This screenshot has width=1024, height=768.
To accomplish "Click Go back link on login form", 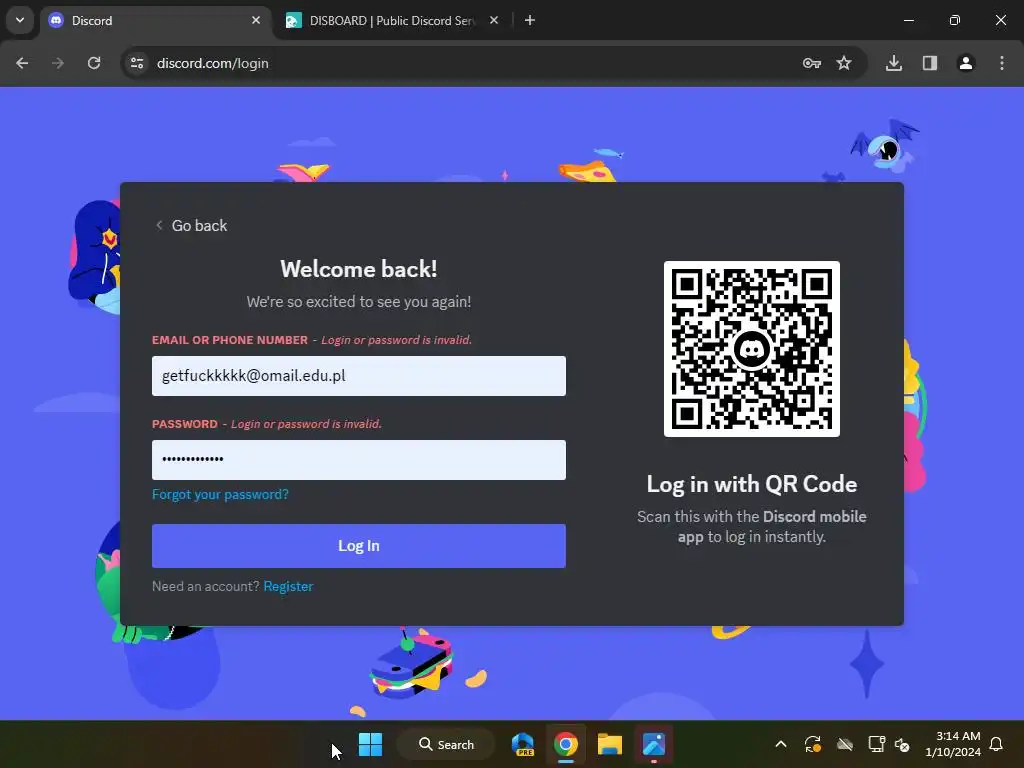I will point(191,225).
